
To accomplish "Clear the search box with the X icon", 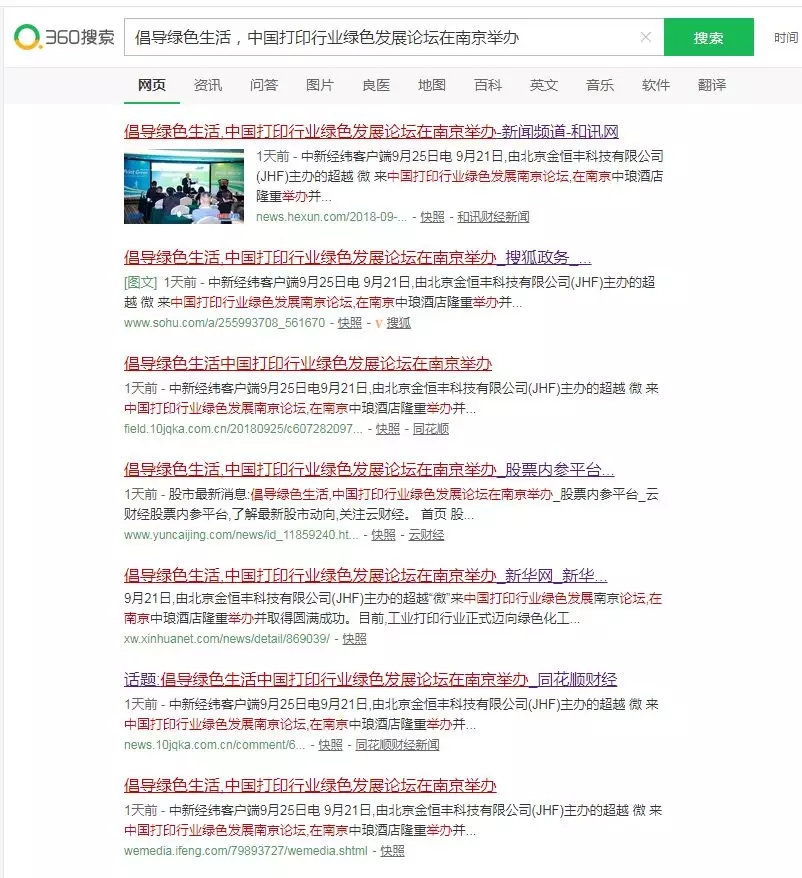I will coord(645,37).
